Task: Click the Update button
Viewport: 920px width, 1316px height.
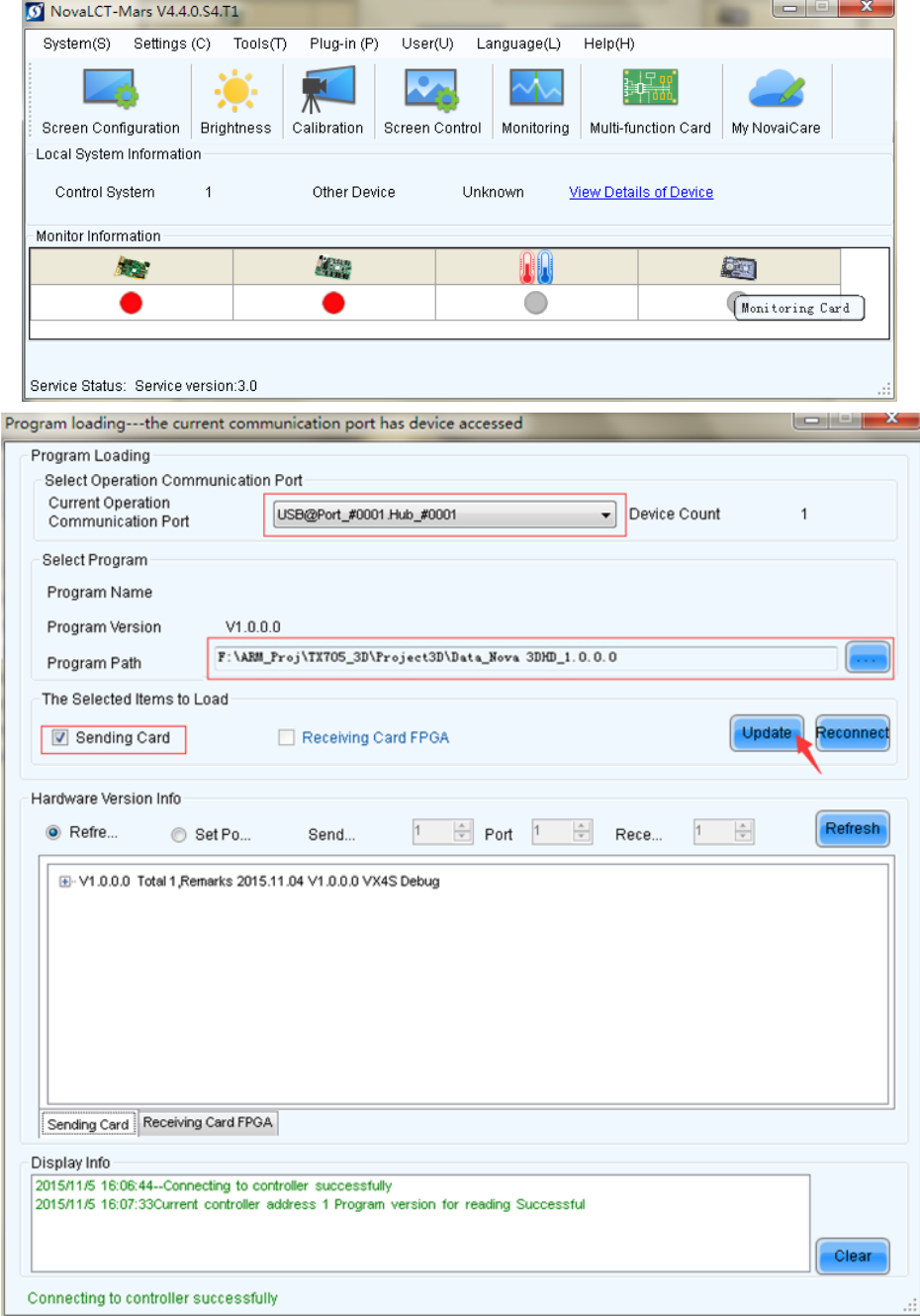Action: click(x=767, y=733)
